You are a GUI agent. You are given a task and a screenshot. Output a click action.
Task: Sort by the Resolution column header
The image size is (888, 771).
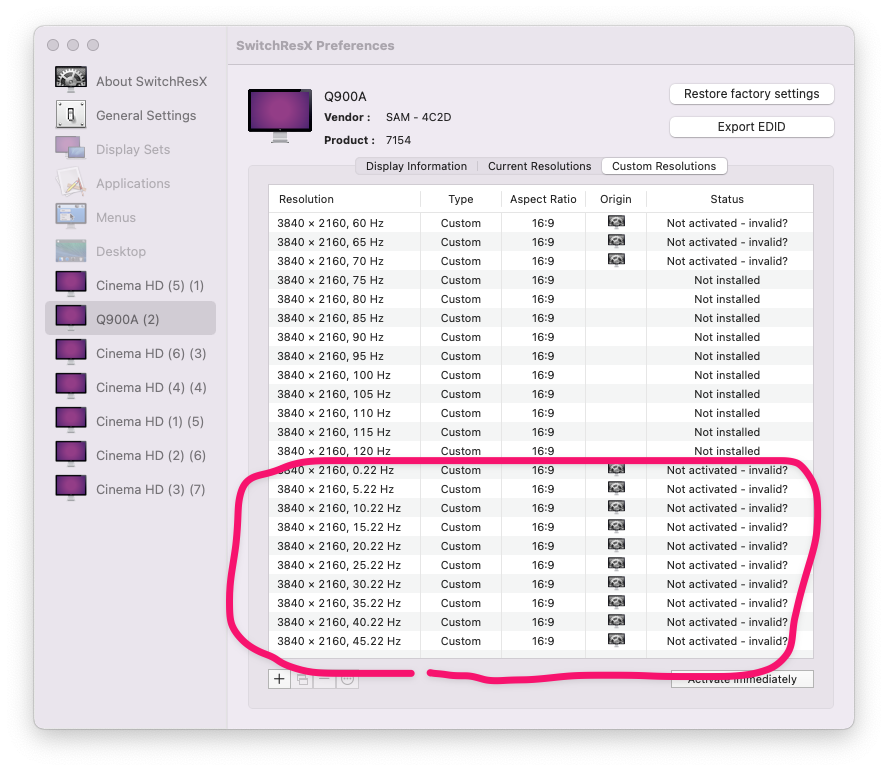[x=344, y=199]
